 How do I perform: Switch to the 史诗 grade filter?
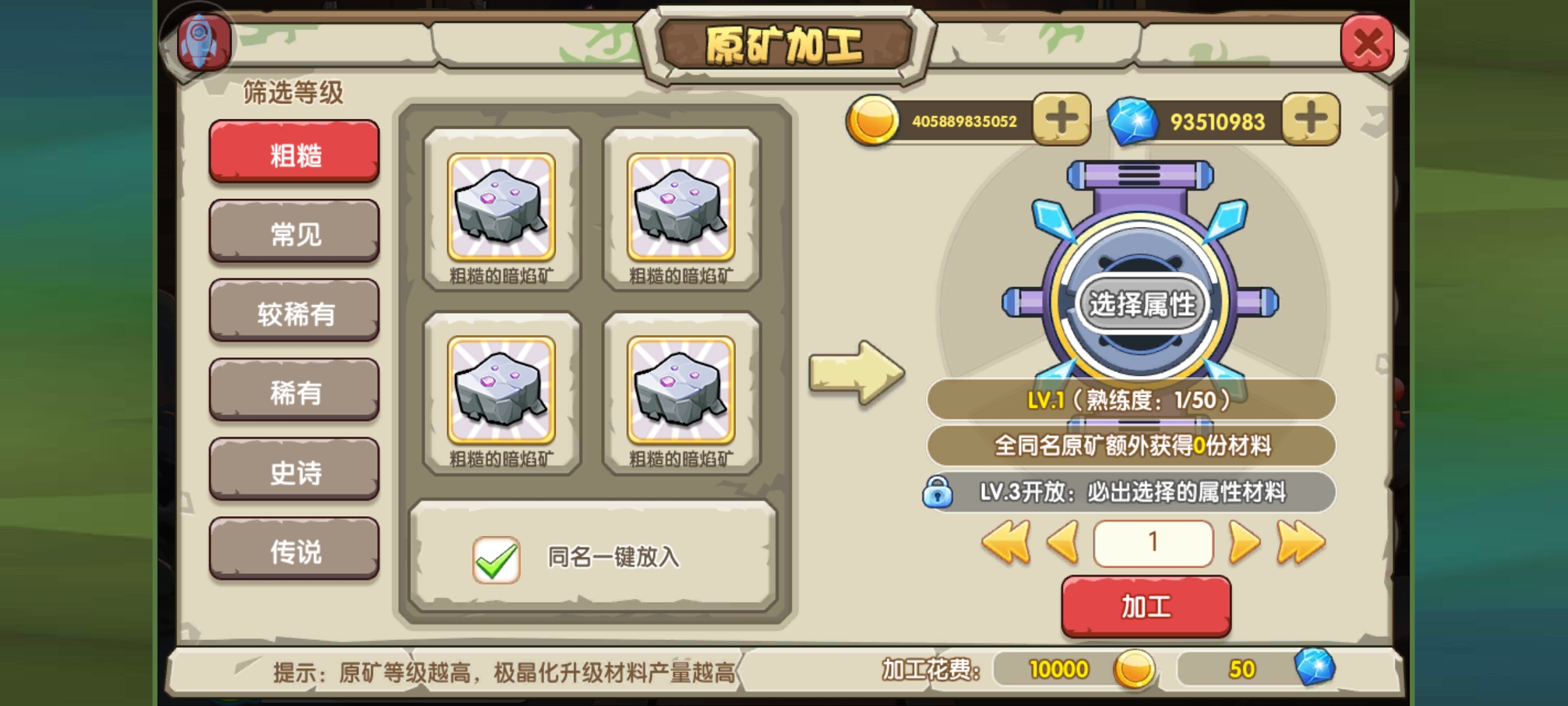coord(295,471)
